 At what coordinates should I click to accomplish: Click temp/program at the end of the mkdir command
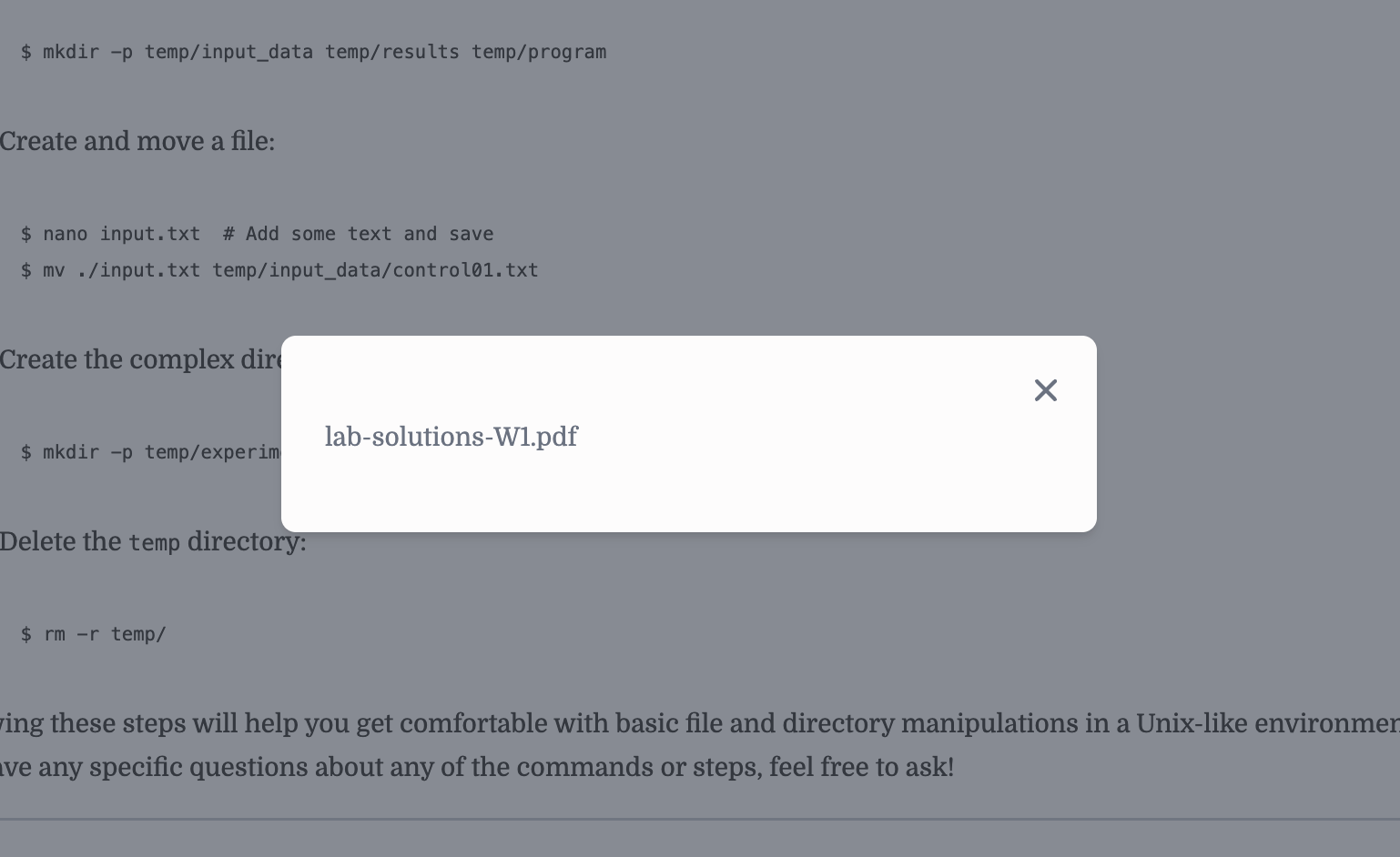click(538, 52)
